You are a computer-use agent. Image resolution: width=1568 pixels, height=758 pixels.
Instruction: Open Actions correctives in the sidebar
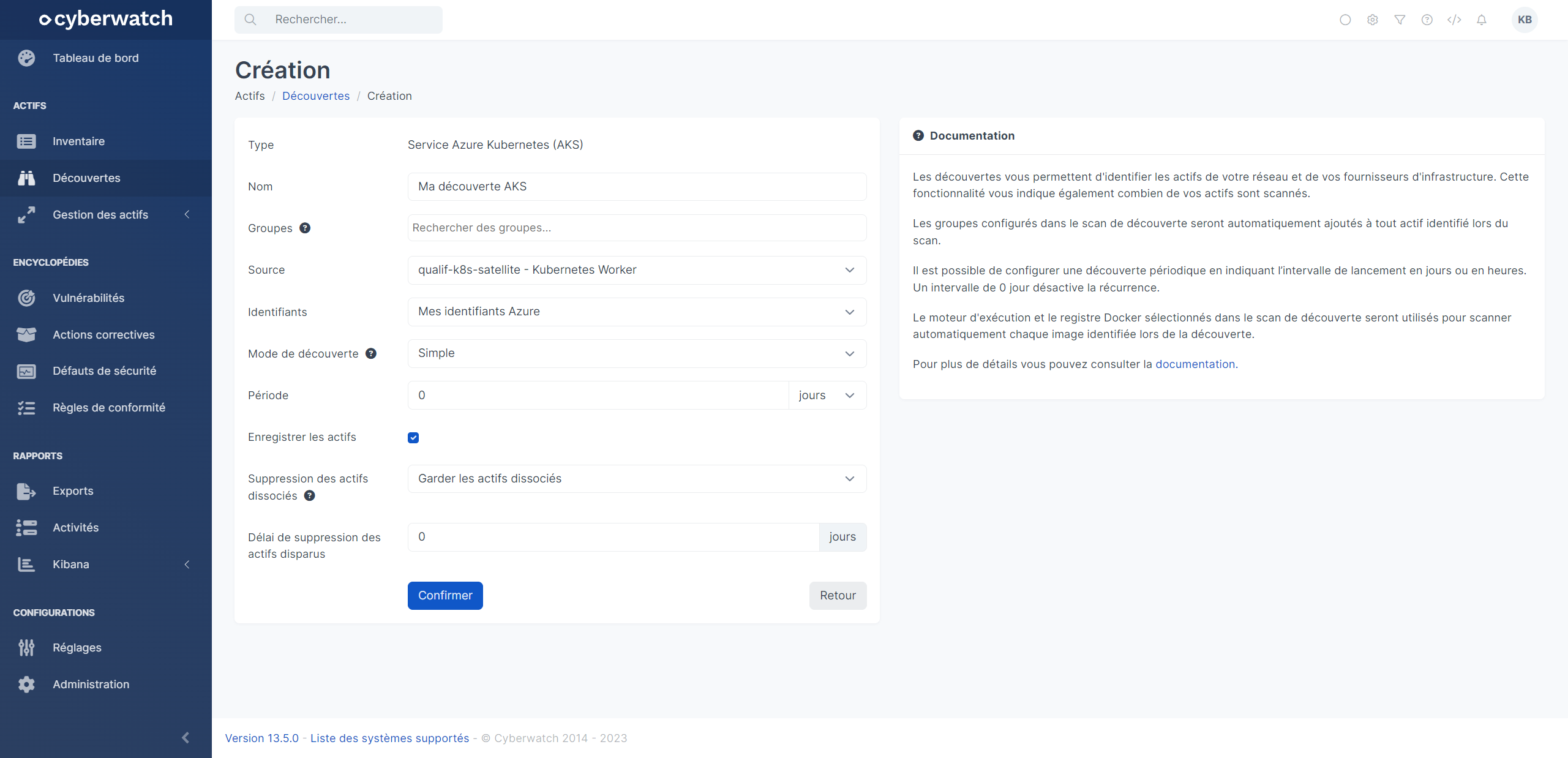click(x=106, y=335)
